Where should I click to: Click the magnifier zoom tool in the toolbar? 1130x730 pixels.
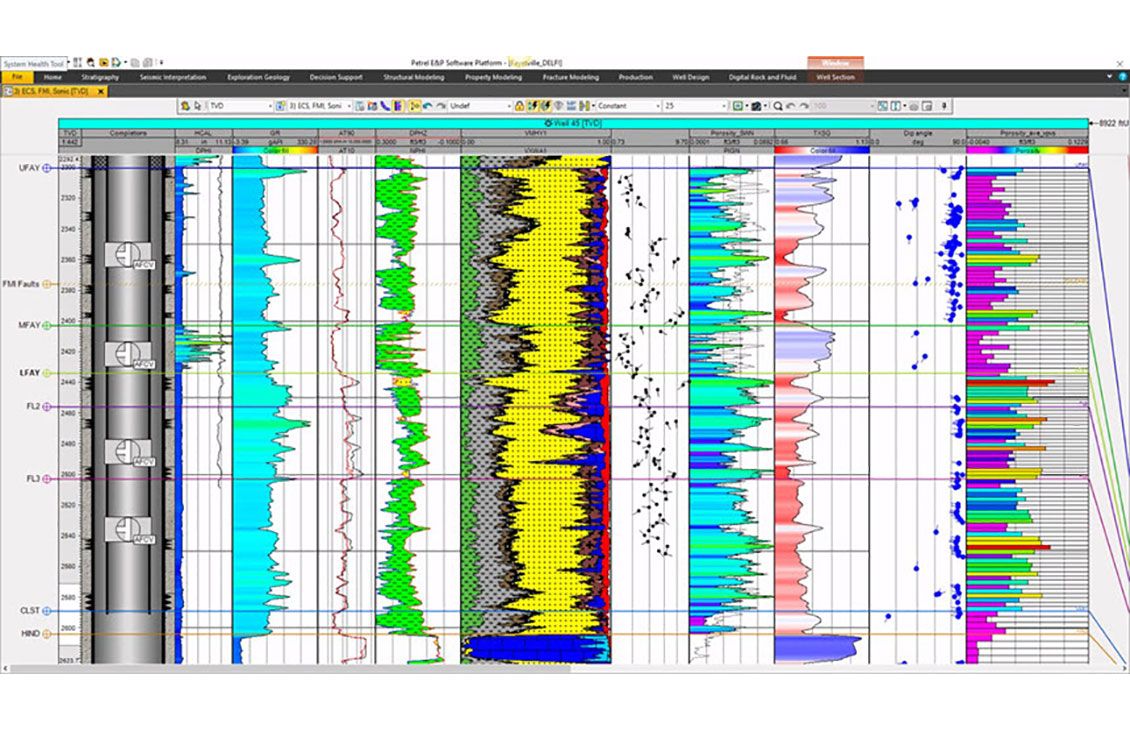tap(777, 104)
